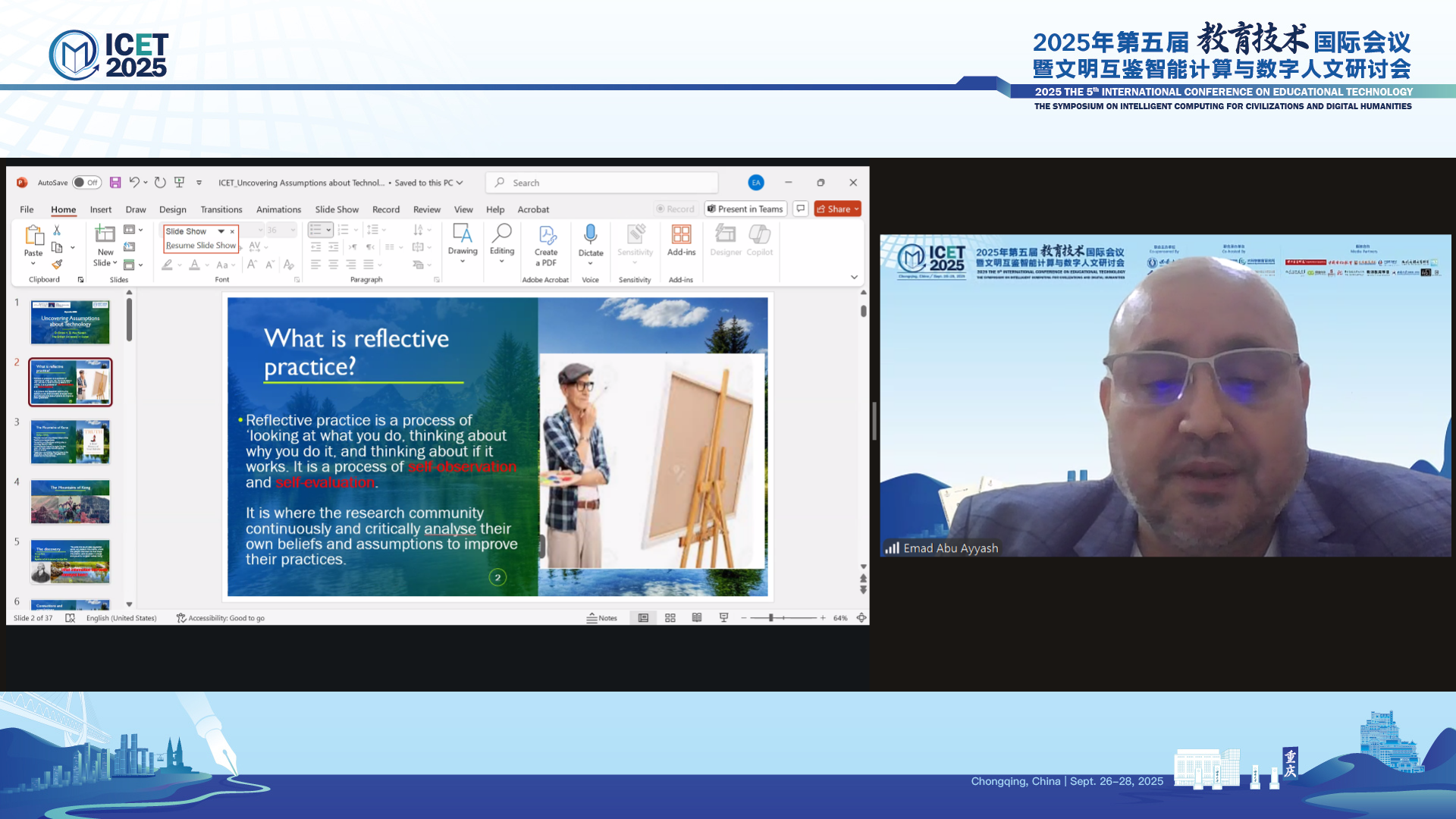Click the Save icon in title bar

(115, 183)
